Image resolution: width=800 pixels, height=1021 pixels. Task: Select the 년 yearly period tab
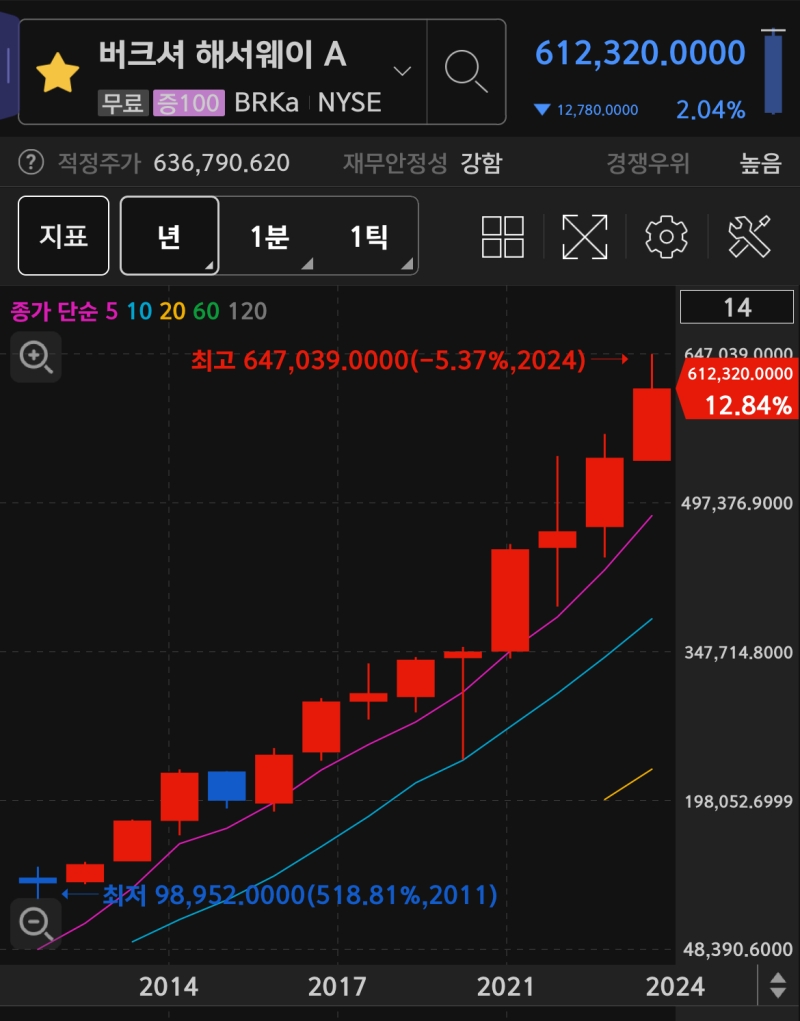169,236
